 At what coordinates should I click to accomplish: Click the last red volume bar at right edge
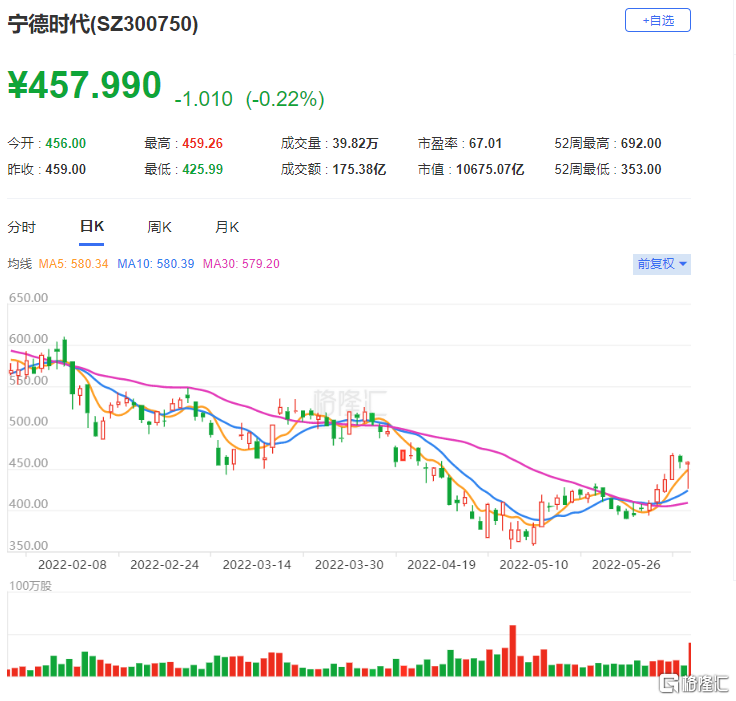(690, 659)
